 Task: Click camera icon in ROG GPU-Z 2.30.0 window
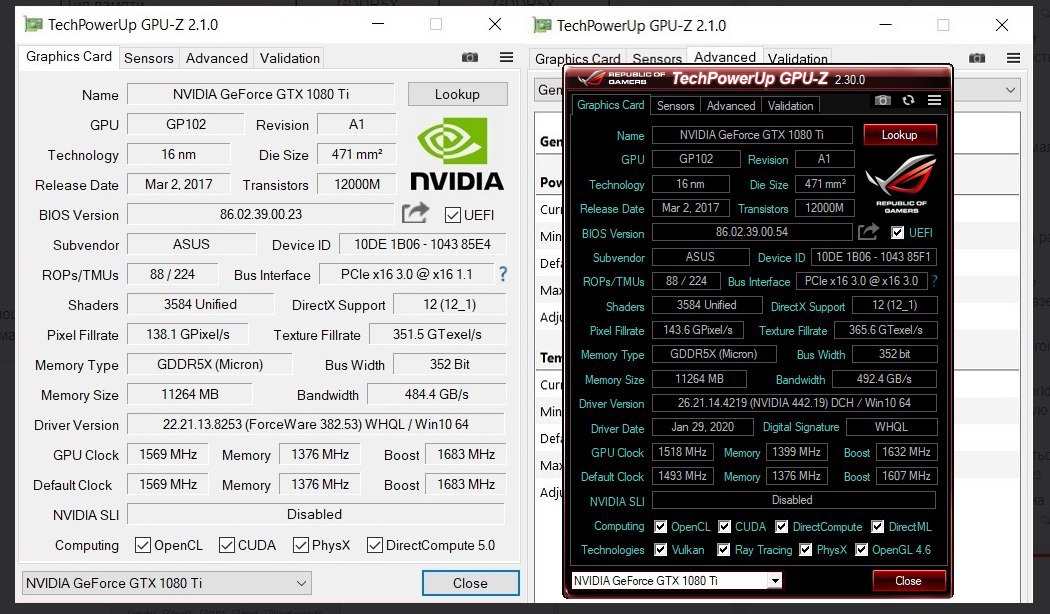(x=883, y=100)
